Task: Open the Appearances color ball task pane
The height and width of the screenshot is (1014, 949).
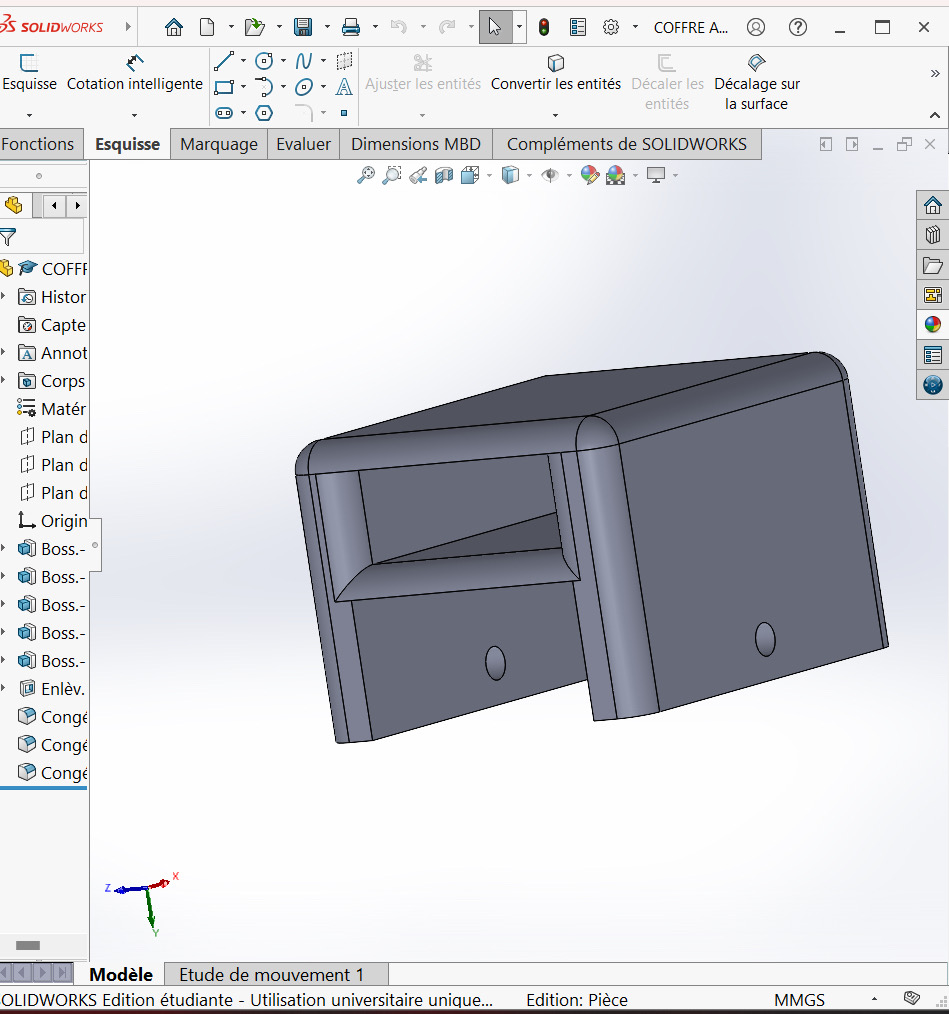Action: [x=932, y=325]
